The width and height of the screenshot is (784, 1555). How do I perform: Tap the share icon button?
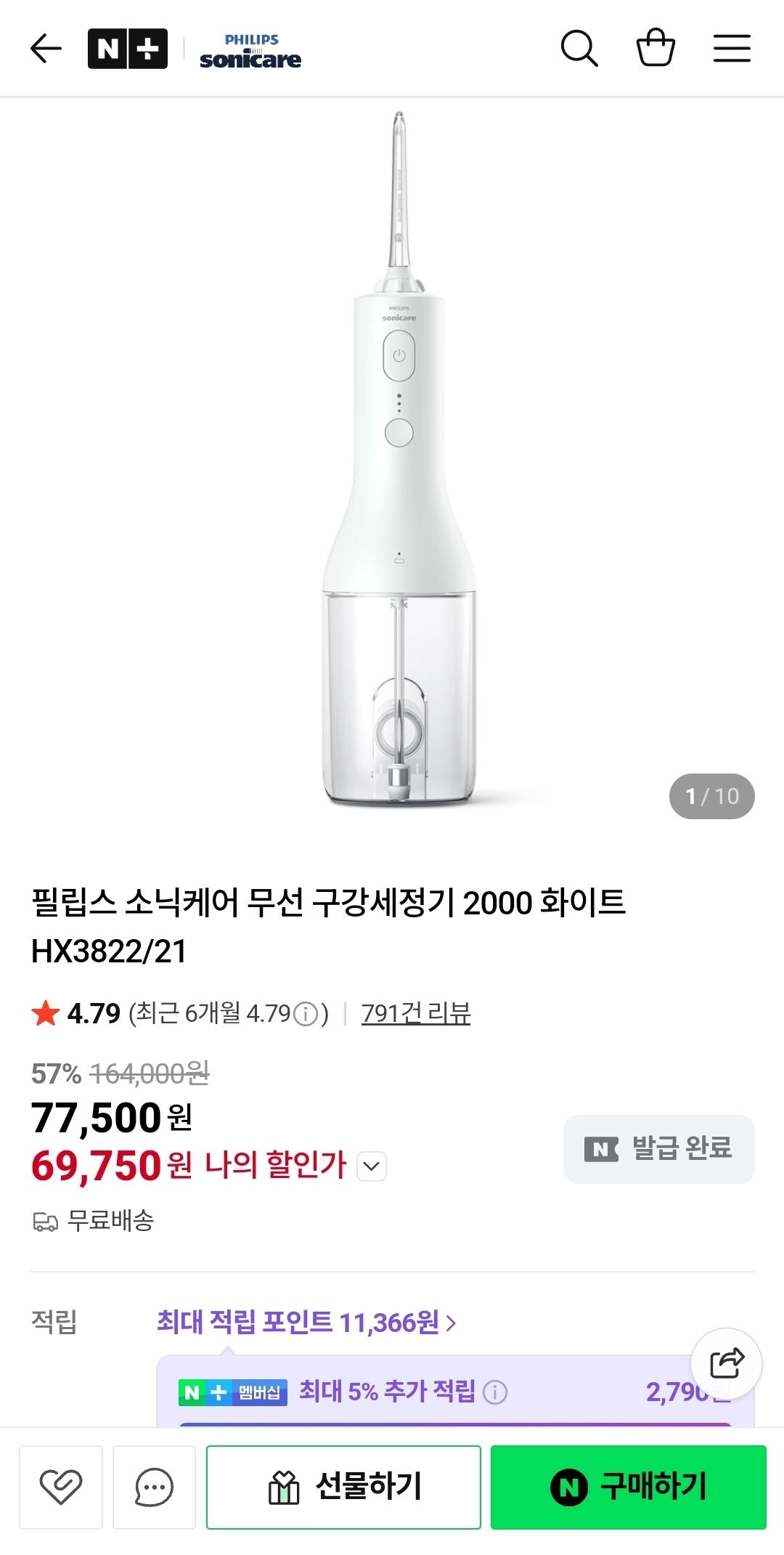tap(726, 1363)
